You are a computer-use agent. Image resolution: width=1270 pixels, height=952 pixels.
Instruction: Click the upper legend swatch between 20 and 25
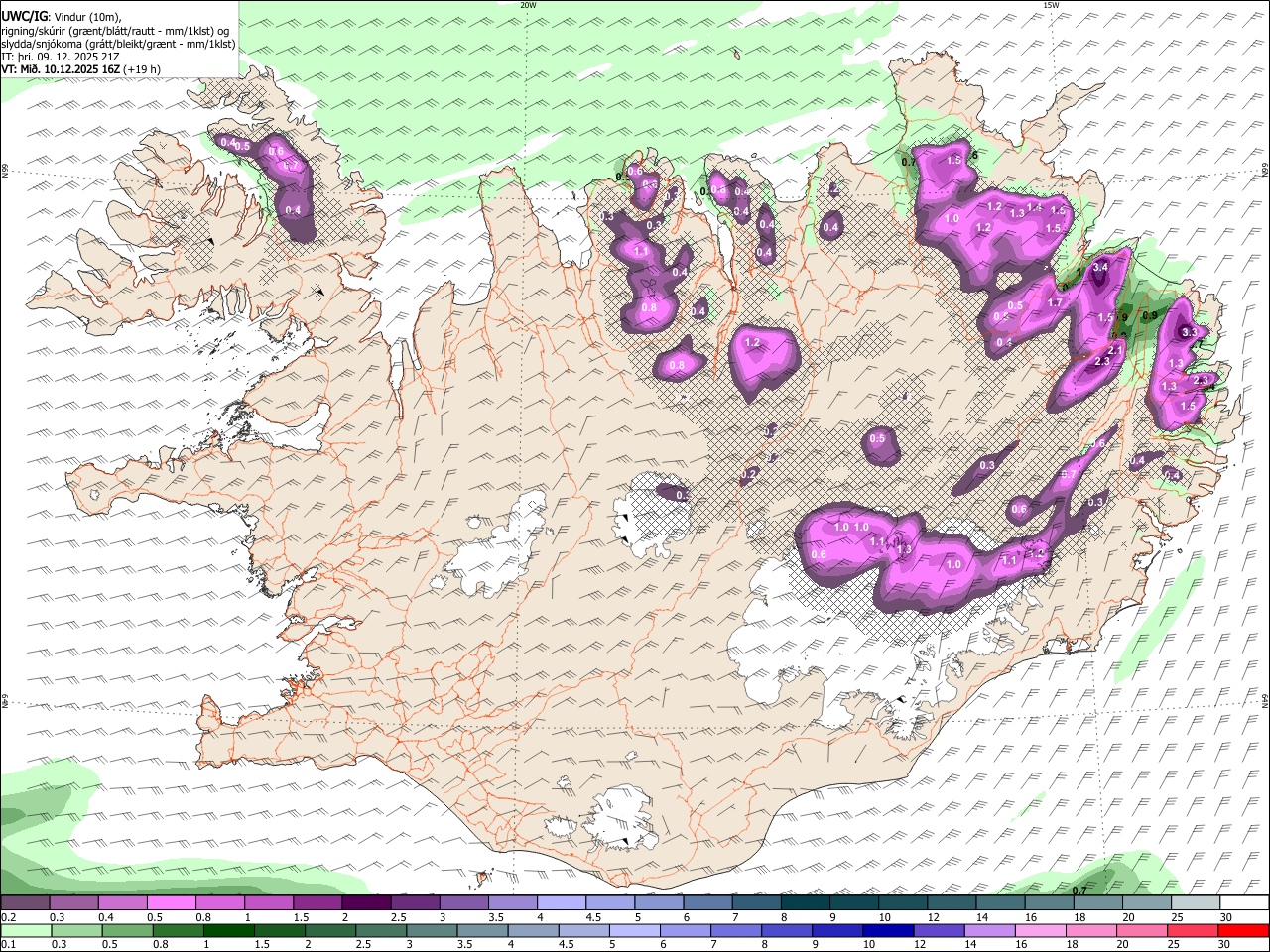(x=1148, y=903)
